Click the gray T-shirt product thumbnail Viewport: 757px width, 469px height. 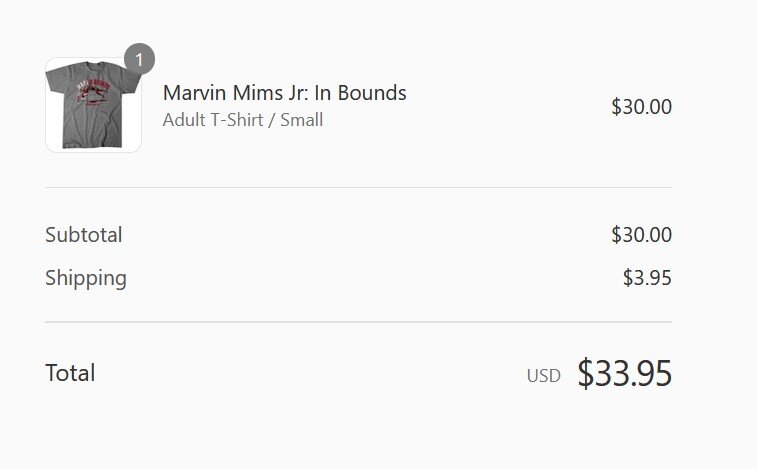[x=93, y=106]
